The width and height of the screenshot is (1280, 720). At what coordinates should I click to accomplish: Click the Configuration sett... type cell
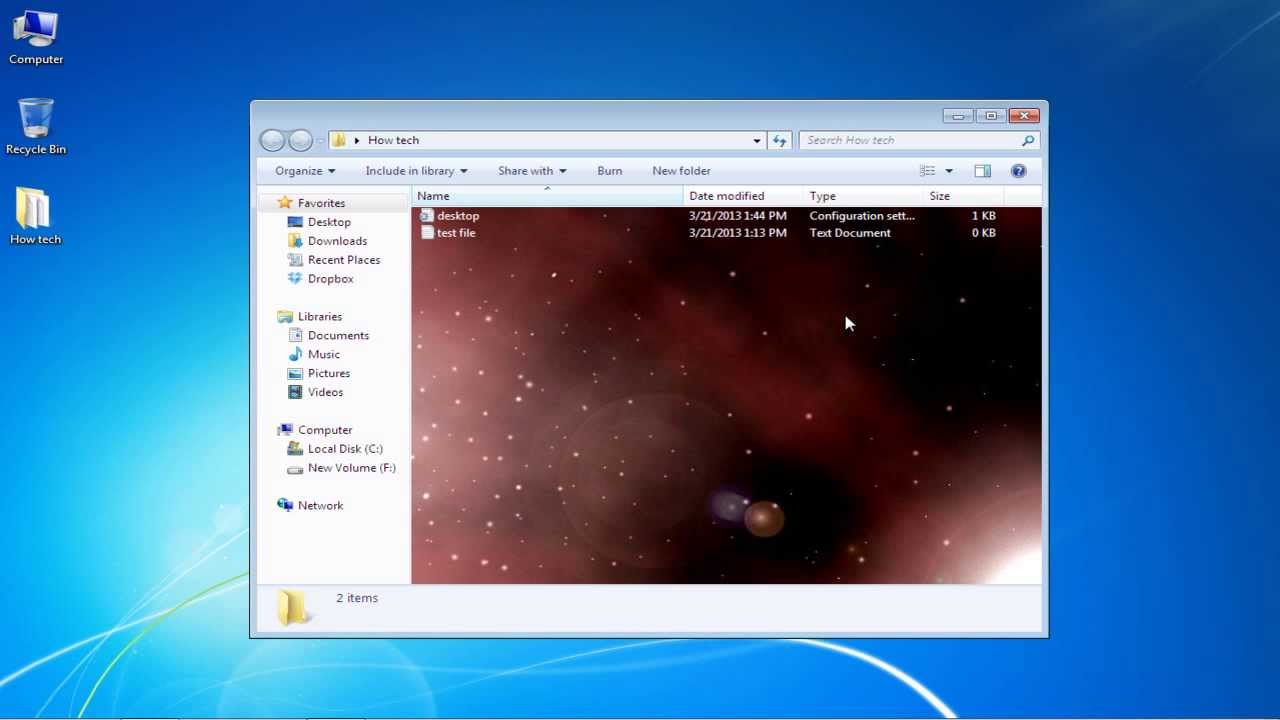click(862, 215)
